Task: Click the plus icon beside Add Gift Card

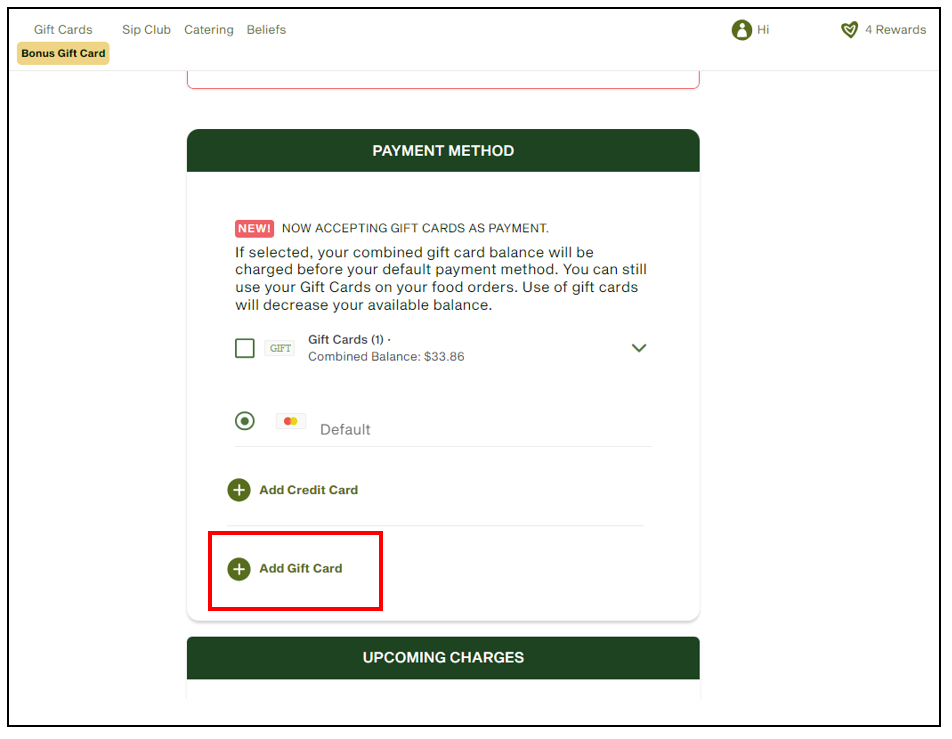Action: 239,568
